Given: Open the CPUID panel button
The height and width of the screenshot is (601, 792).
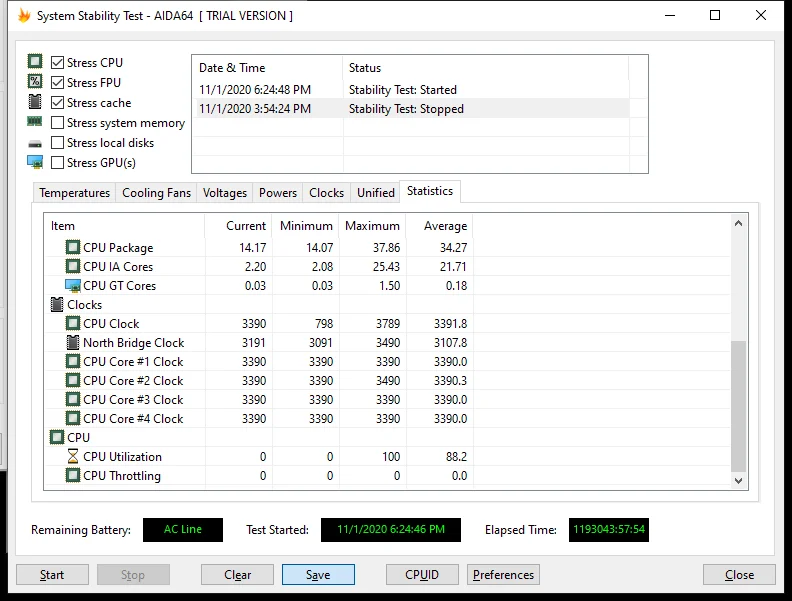Looking at the screenshot, I should pyautogui.click(x=422, y=575).
